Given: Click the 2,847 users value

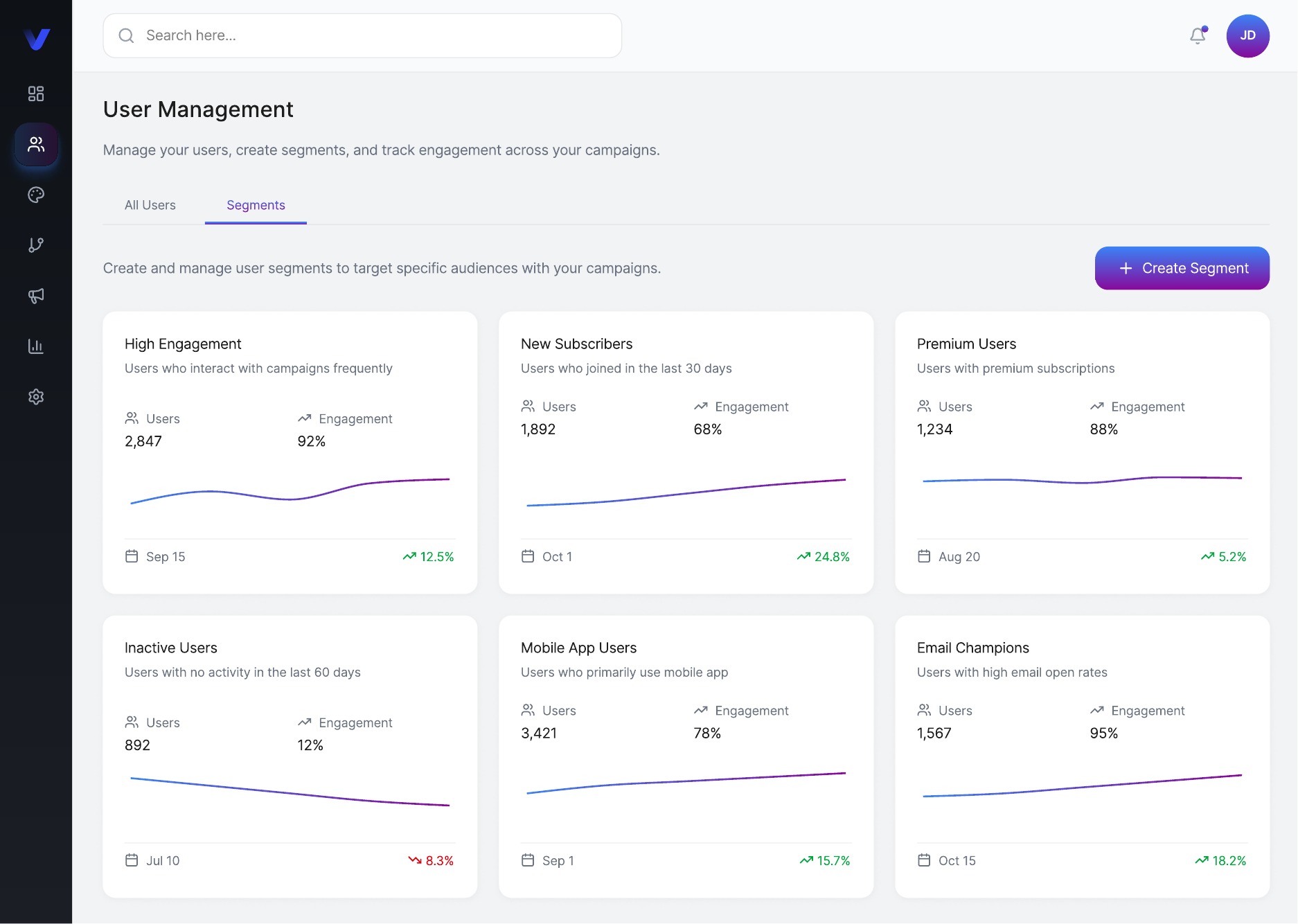Looking at the screenshot, I should pyautogui.click(x=143, y=441).
